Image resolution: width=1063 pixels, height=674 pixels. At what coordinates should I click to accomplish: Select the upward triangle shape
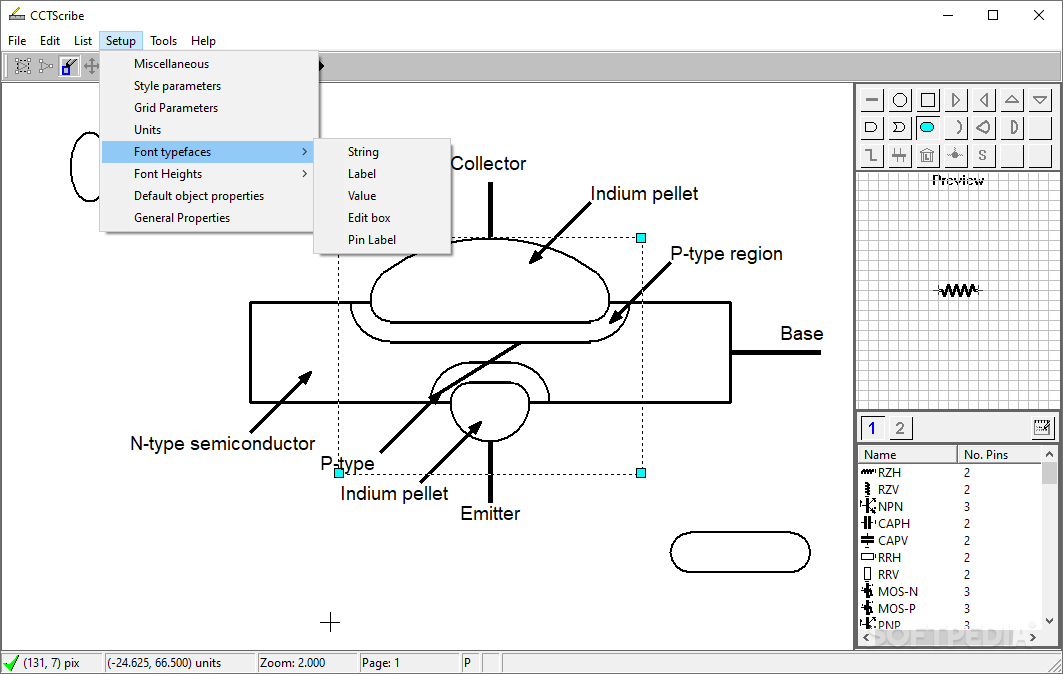pyautogui.click(x=1011, y=100)
